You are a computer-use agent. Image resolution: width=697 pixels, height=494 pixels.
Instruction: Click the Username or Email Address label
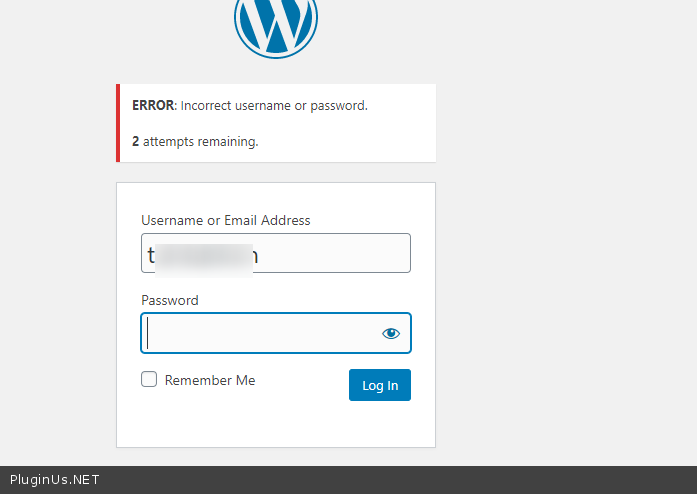[226, 220]
